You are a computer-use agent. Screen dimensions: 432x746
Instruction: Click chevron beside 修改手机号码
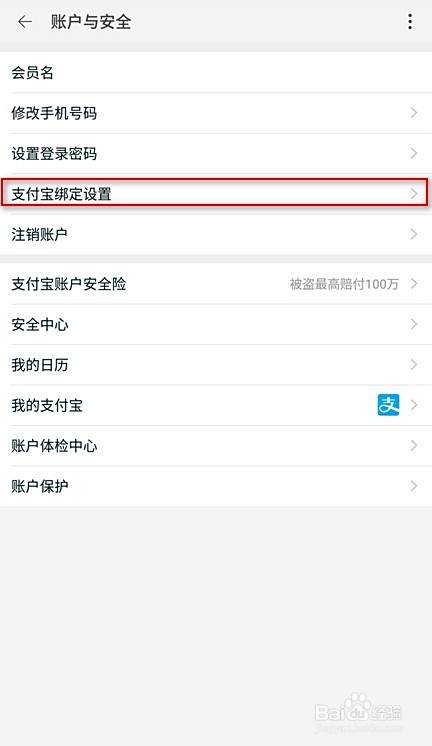pos(413,113)
